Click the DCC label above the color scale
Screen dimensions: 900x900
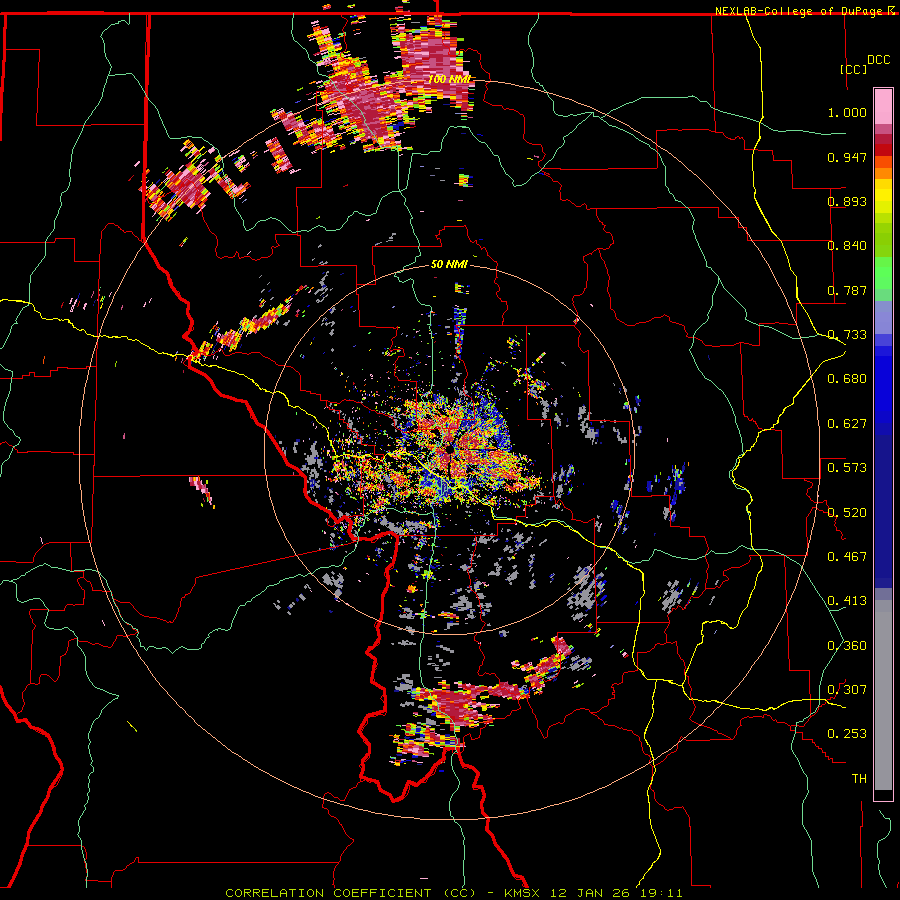[878, 60]
